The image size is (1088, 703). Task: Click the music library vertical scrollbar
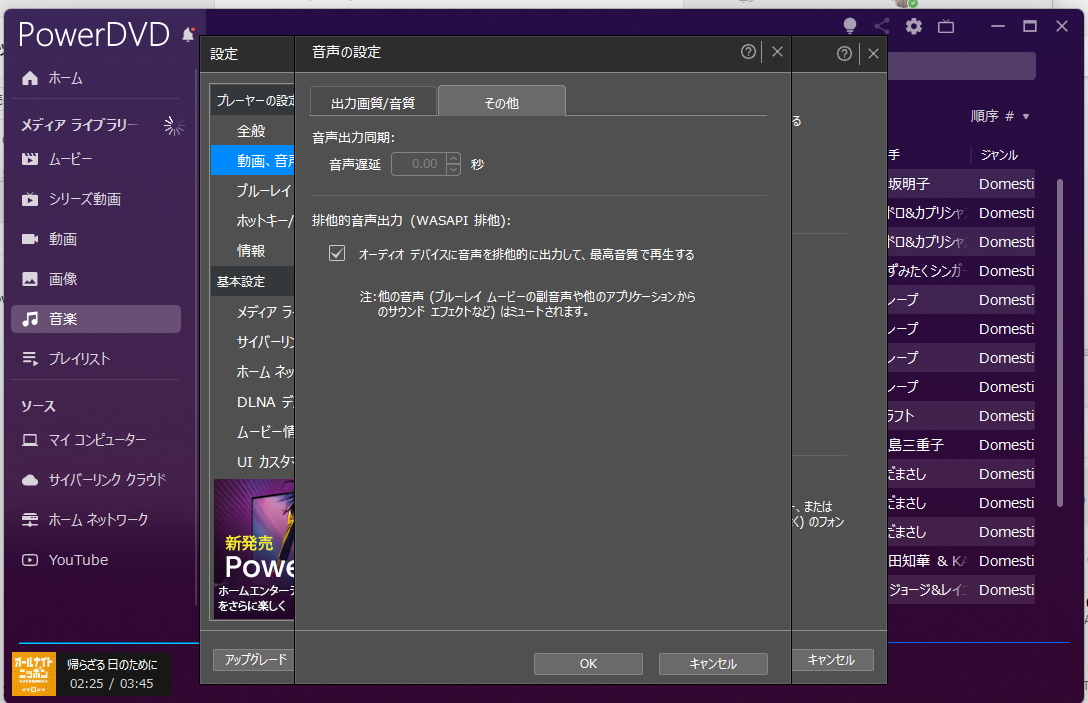[1060, 340]
